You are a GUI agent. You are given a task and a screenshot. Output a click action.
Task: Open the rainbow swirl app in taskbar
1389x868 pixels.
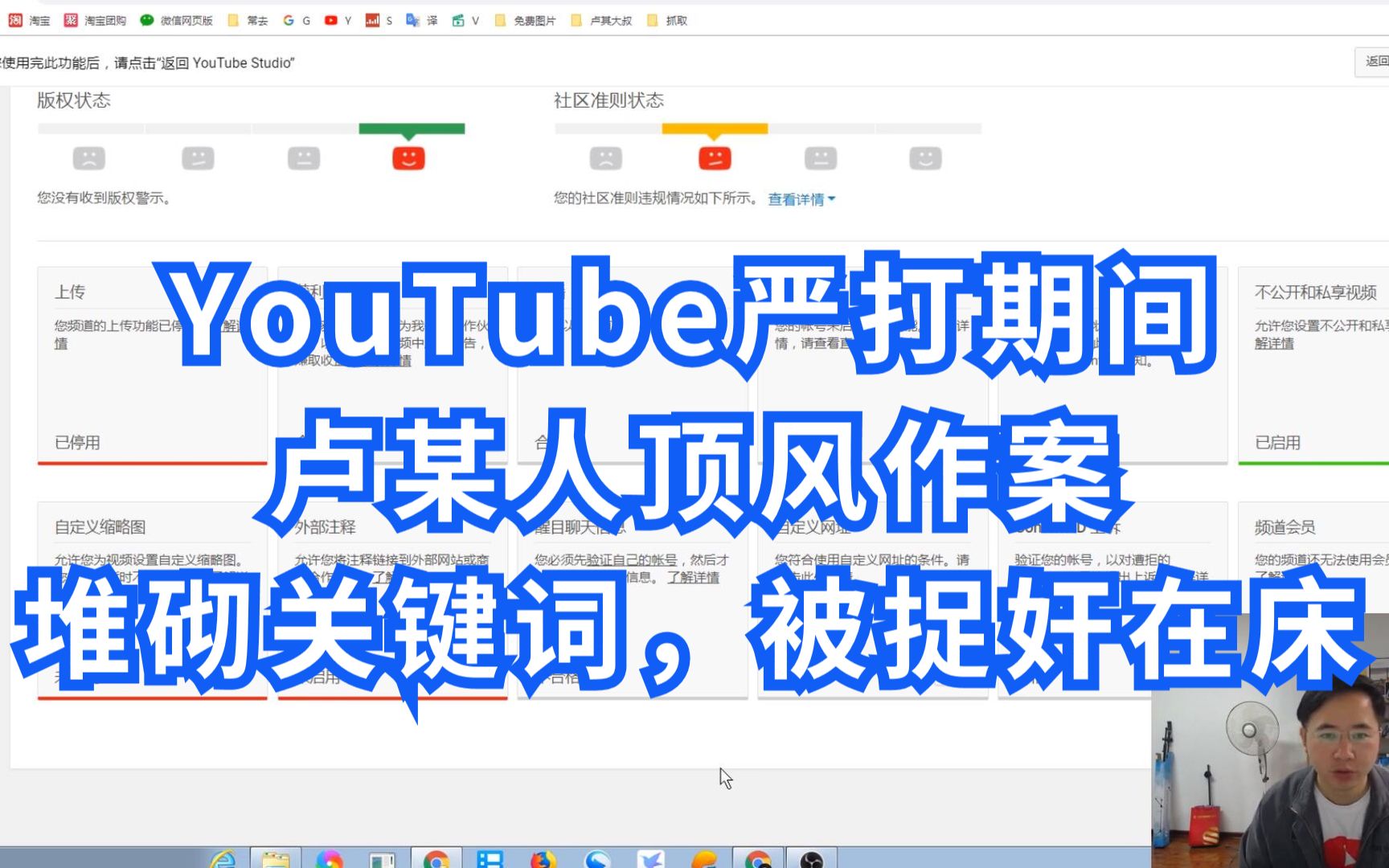tap(329, 858)
